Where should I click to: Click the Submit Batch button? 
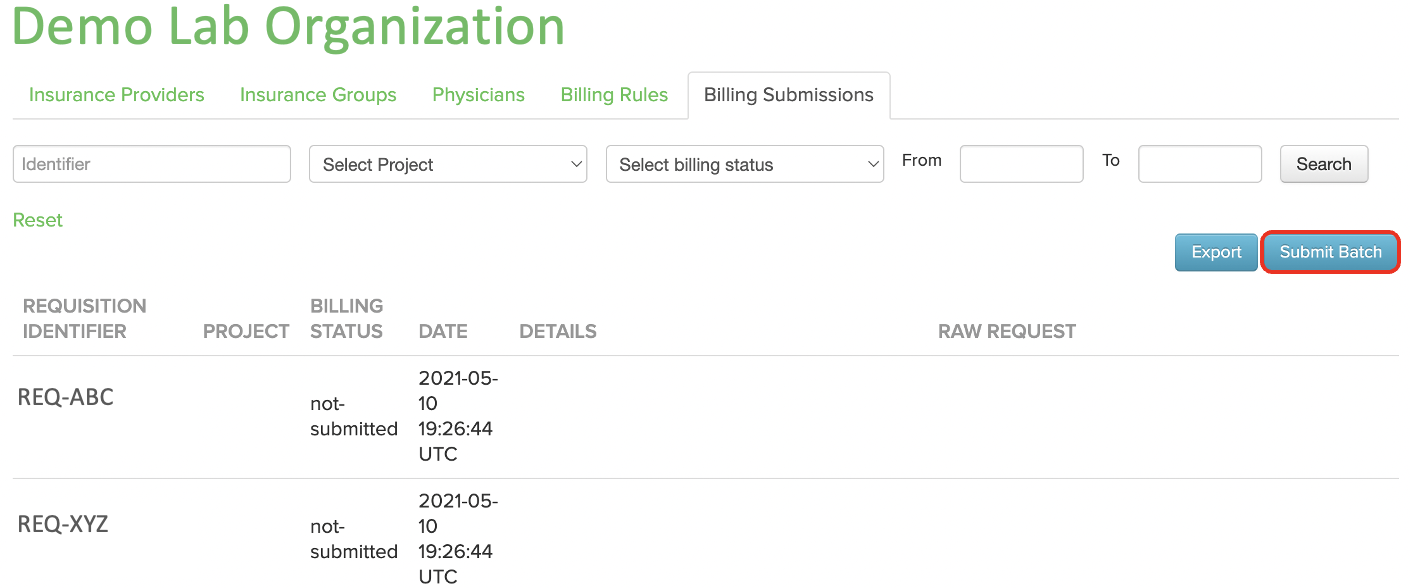point(1330,252)
